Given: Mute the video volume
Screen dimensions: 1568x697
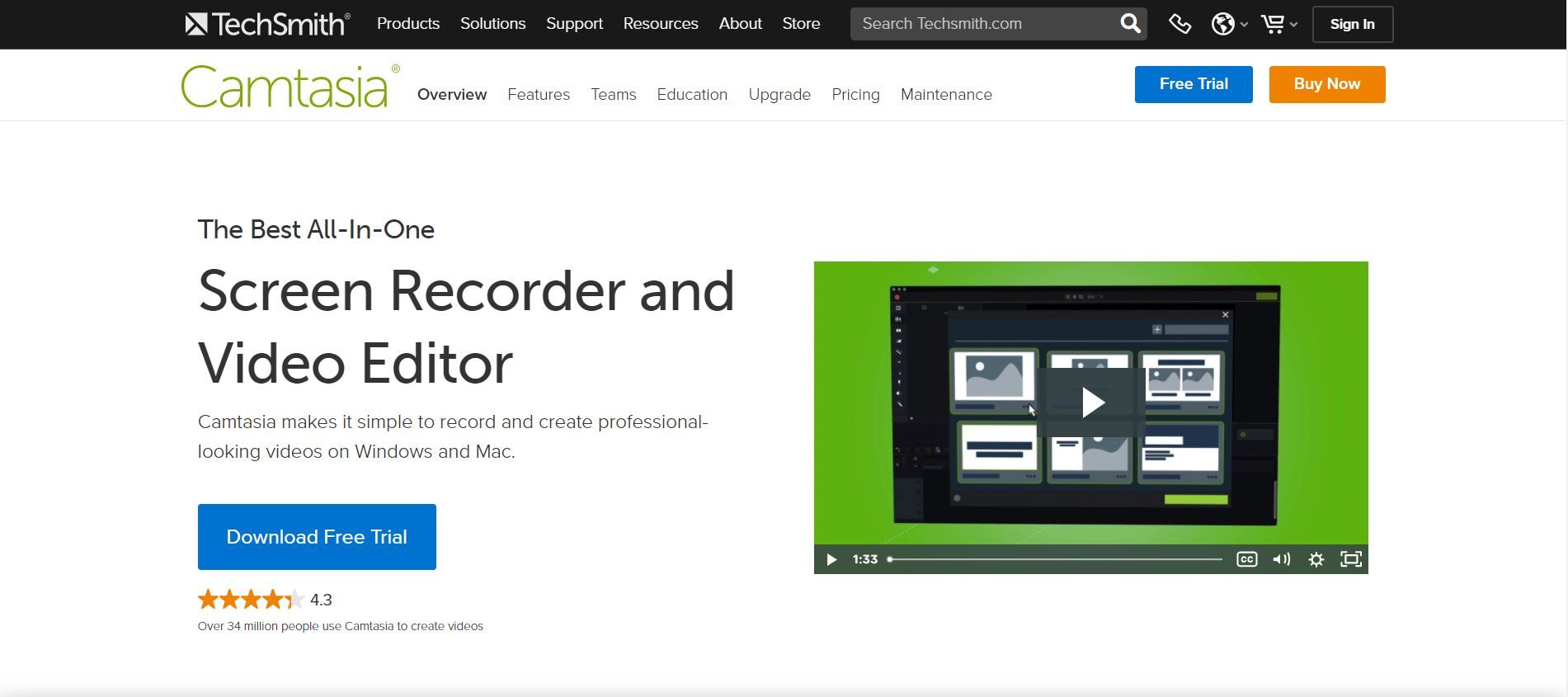Looking at the screenshot, I should click(1281, 559).
